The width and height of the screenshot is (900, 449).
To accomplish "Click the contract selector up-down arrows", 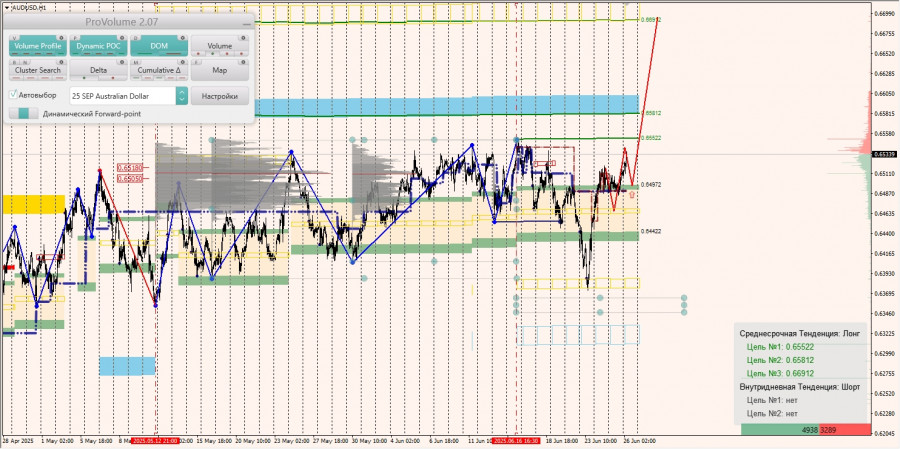I will (182, 96).
